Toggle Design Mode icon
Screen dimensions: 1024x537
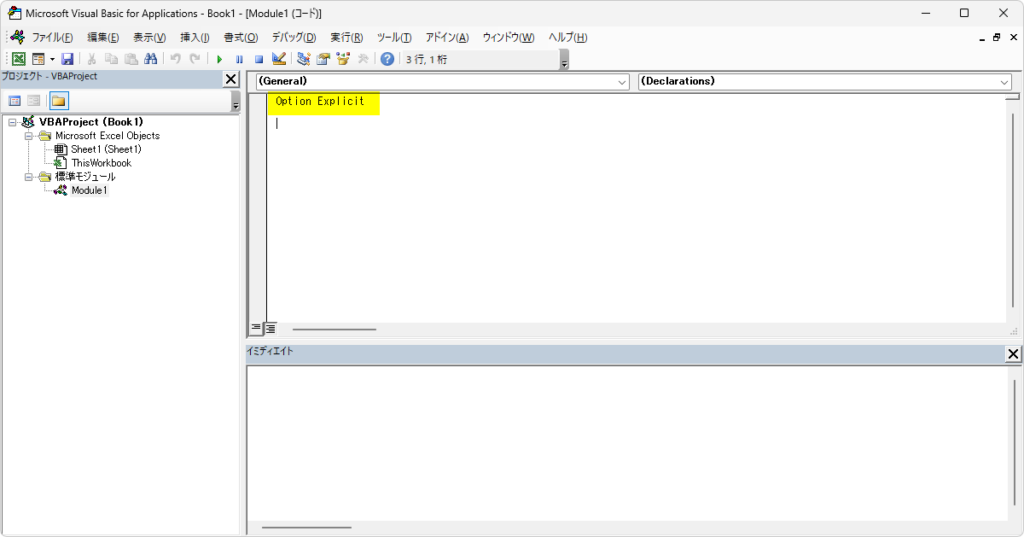point(279,59)
